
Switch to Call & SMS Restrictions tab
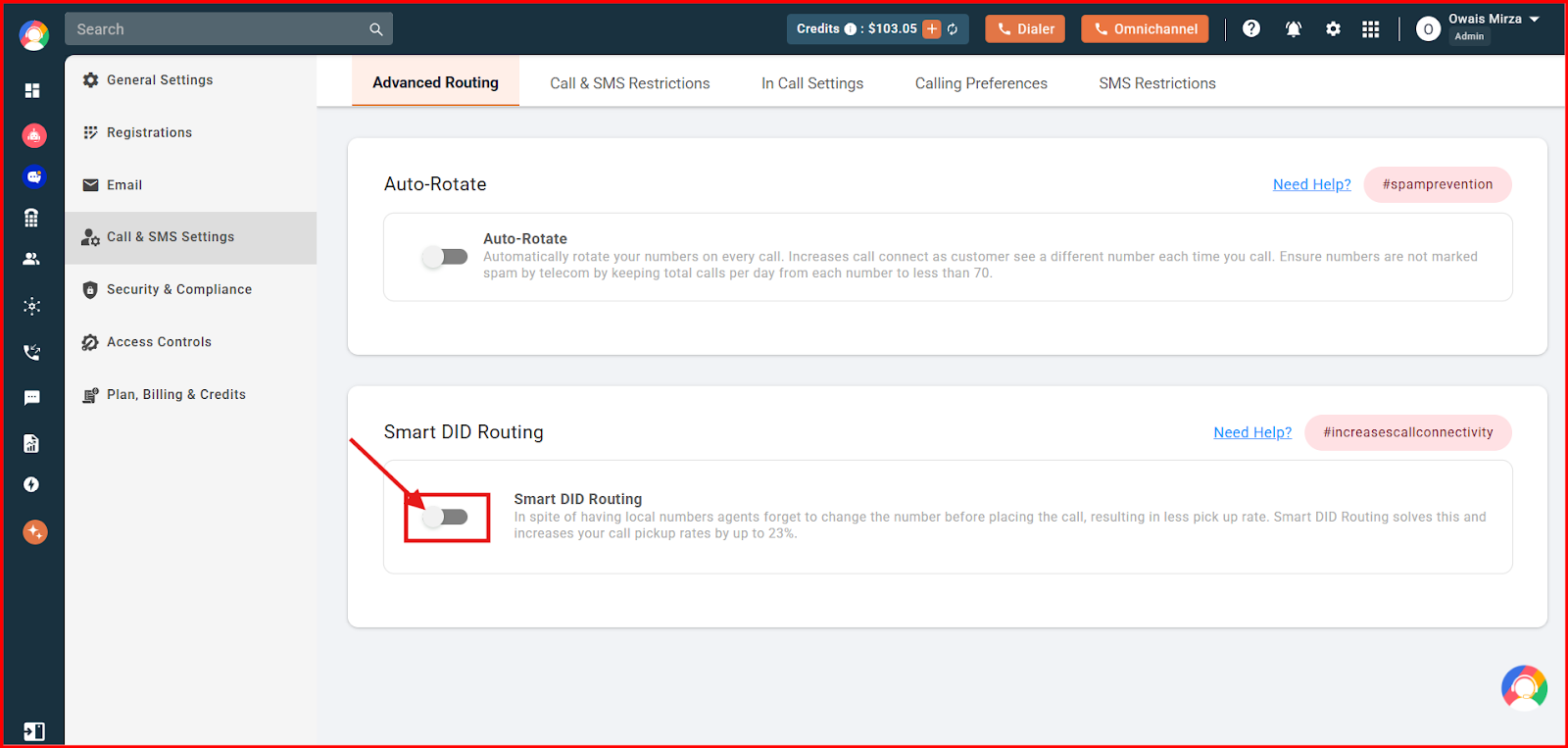(x=630, y=83)
